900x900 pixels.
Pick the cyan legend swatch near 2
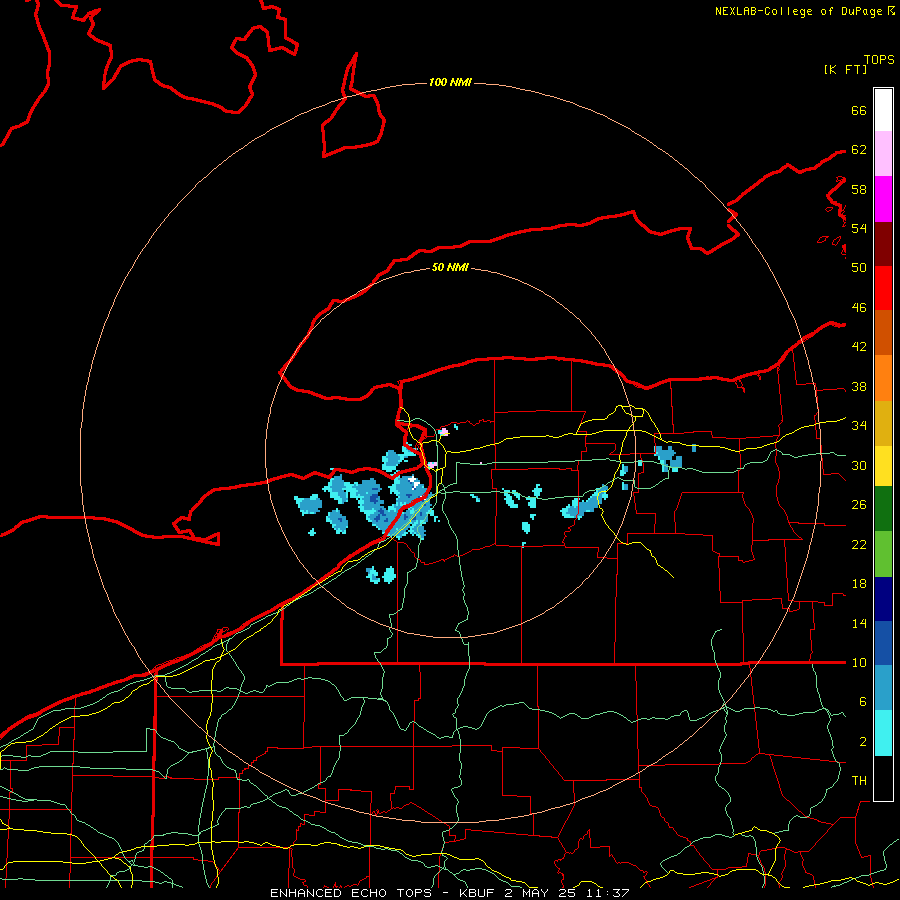[x=883, y=733]
